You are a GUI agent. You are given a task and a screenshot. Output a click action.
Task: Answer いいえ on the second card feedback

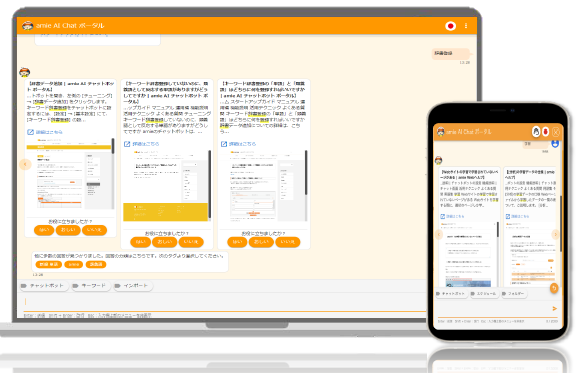(191, 242)
